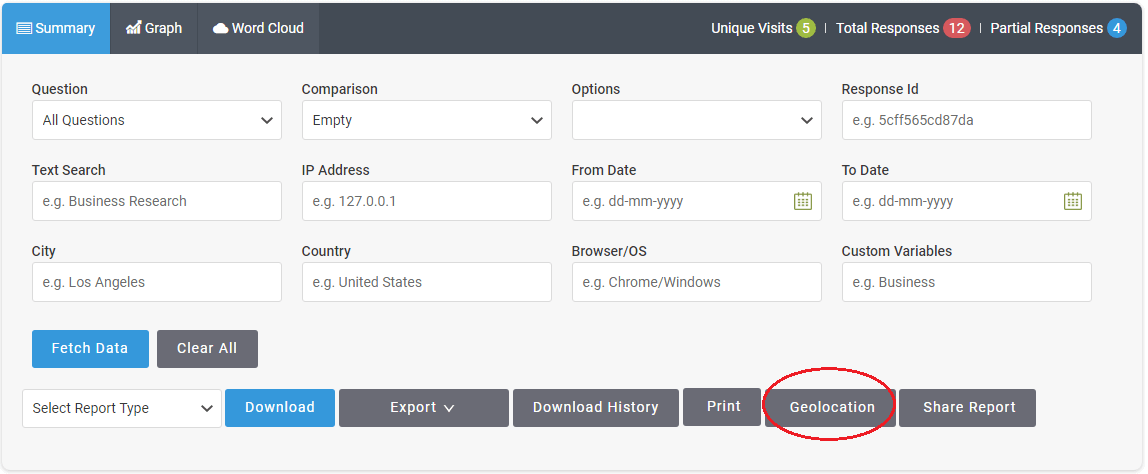Click the Unique Visits count badge
The height and width of the screenshot is (474, 1148).
click(x=806, y=29)
